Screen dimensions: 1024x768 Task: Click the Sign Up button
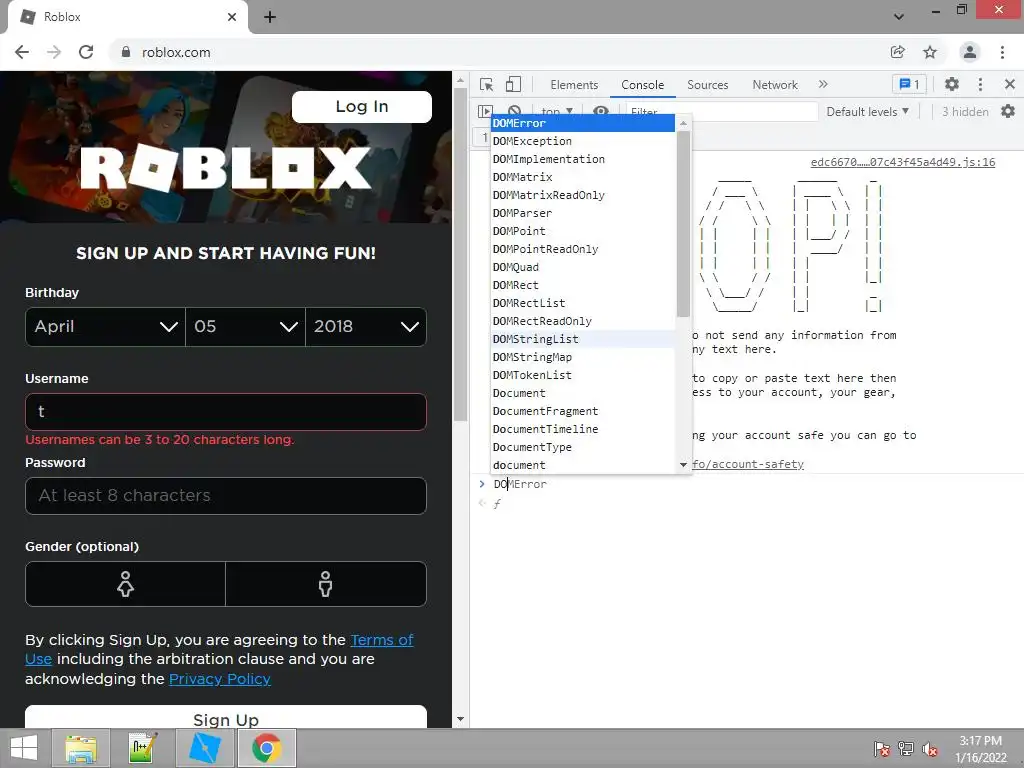click(226, 717)
